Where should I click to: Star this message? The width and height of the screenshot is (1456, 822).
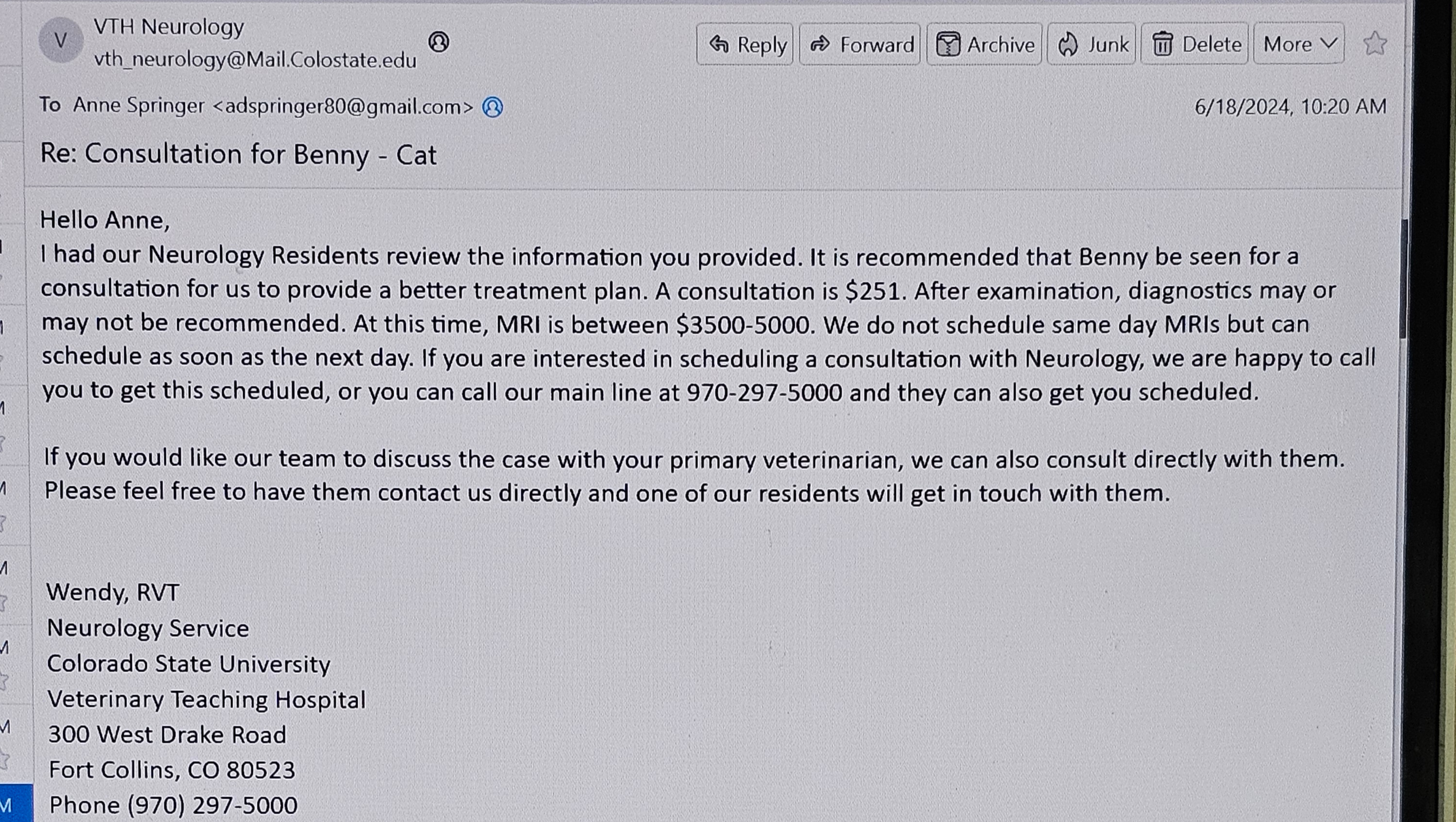1374,44
